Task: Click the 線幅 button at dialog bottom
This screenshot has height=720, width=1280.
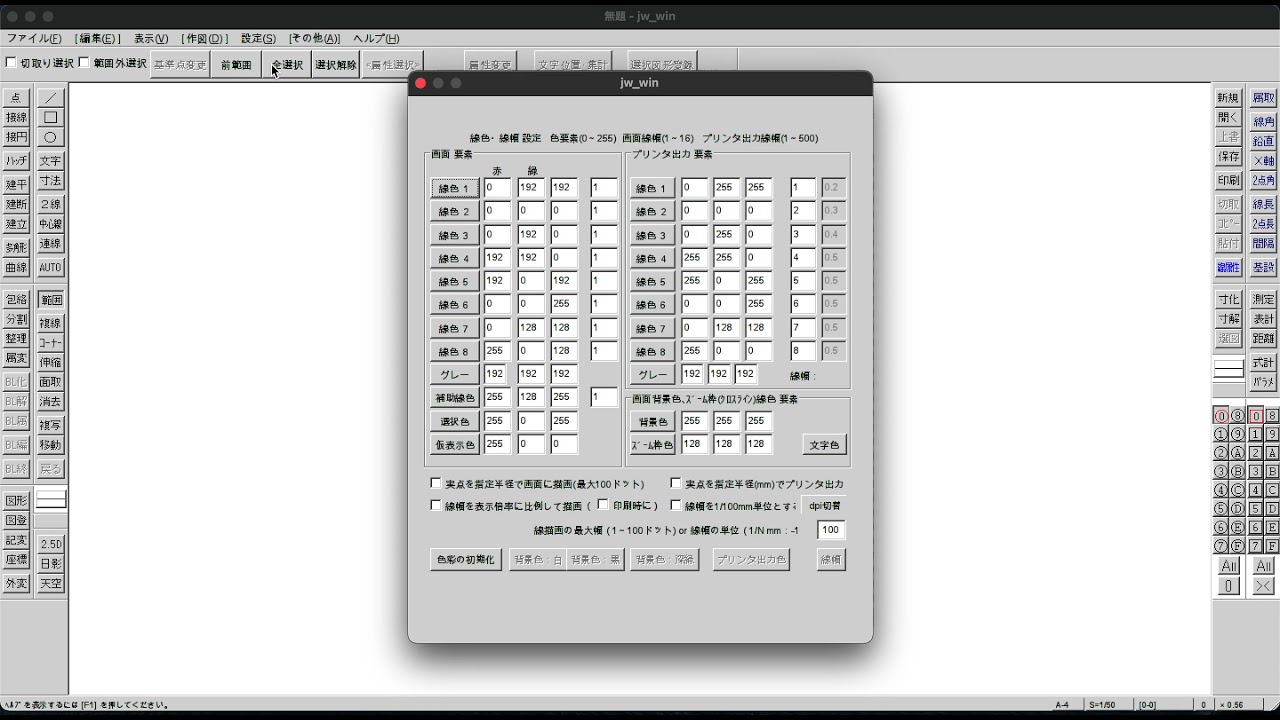Action: pos(831,560)
